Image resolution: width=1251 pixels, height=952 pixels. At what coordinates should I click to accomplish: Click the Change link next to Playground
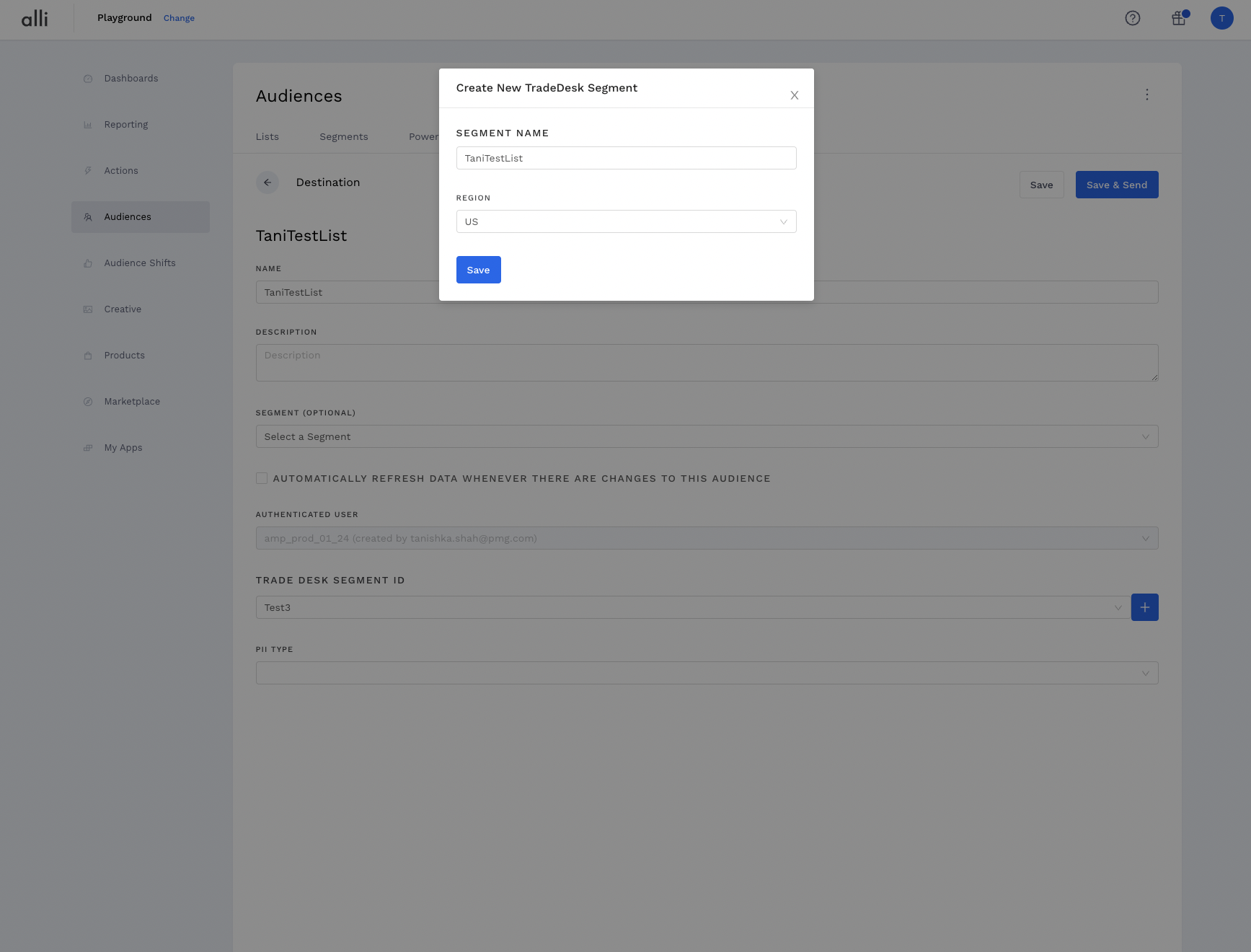click(179, 18)
